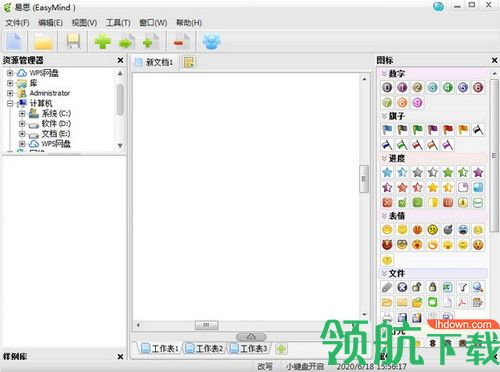Insert the blue flag icon
The height and width of the screenshot is (372, 500).
(387, 130)
